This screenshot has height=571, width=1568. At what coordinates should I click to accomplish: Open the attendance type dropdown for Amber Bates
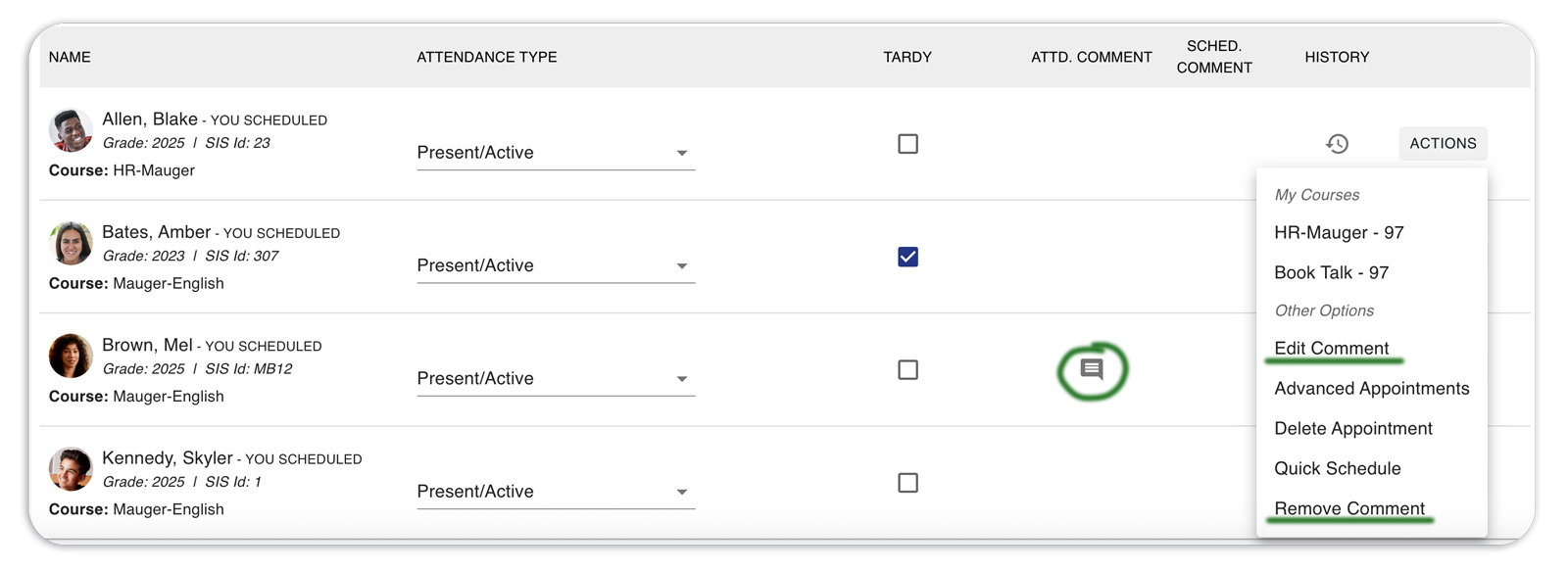(556, 265)
